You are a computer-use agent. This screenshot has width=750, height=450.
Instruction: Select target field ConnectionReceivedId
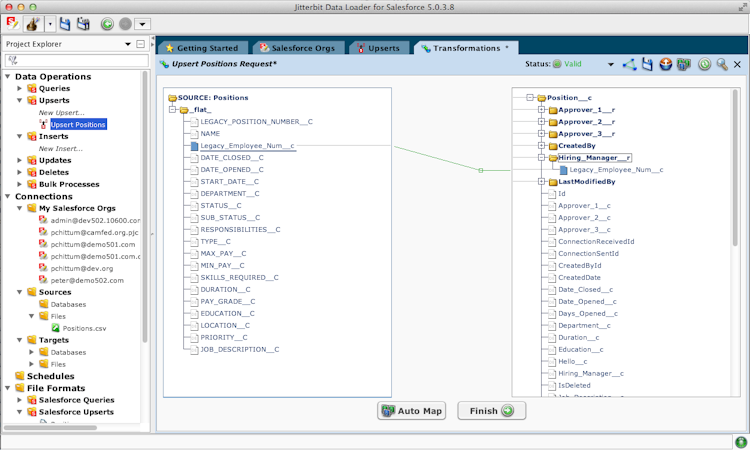tap(596, 241)
